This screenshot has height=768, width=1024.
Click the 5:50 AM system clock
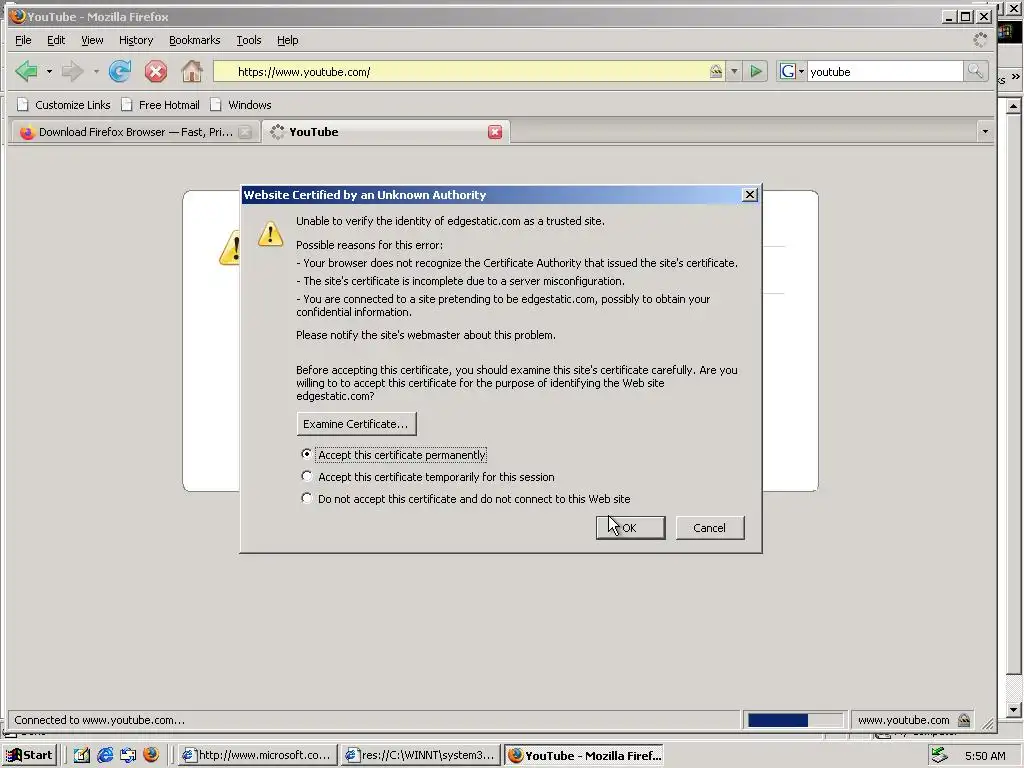click(985, 756)
